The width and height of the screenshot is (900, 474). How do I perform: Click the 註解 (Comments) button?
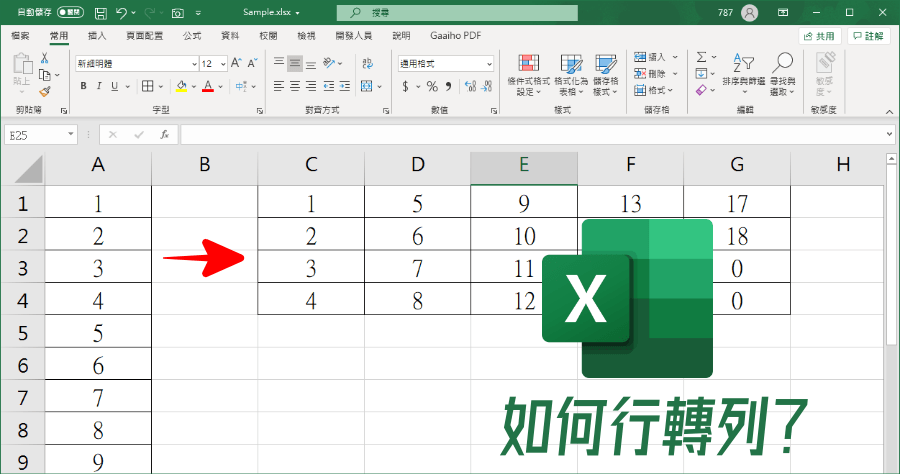868,36
